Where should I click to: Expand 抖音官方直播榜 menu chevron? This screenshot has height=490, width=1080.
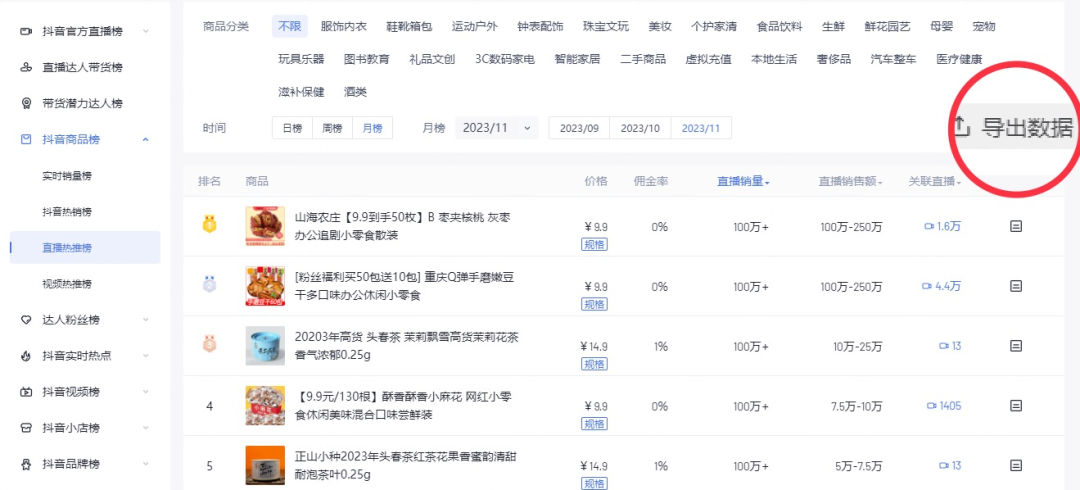[x=145, y=32]
